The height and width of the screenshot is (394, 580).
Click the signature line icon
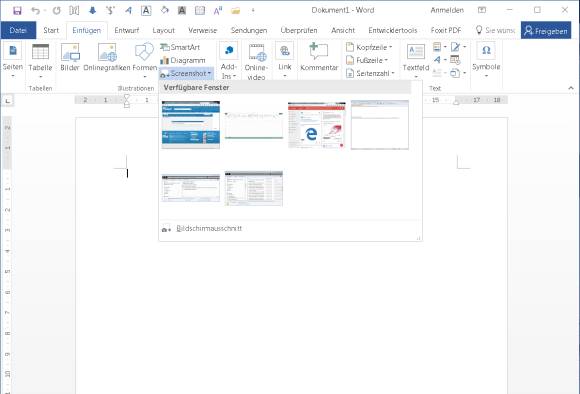coord(458,47)
